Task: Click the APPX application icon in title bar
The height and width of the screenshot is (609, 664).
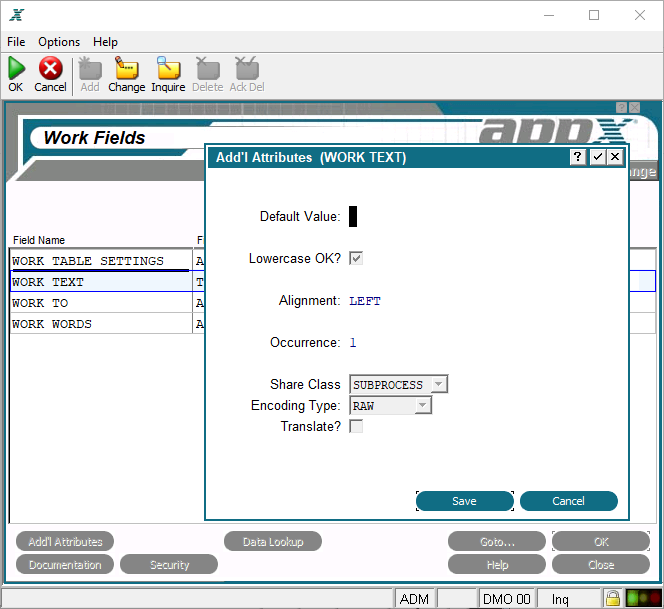Action: click(17, 15)
